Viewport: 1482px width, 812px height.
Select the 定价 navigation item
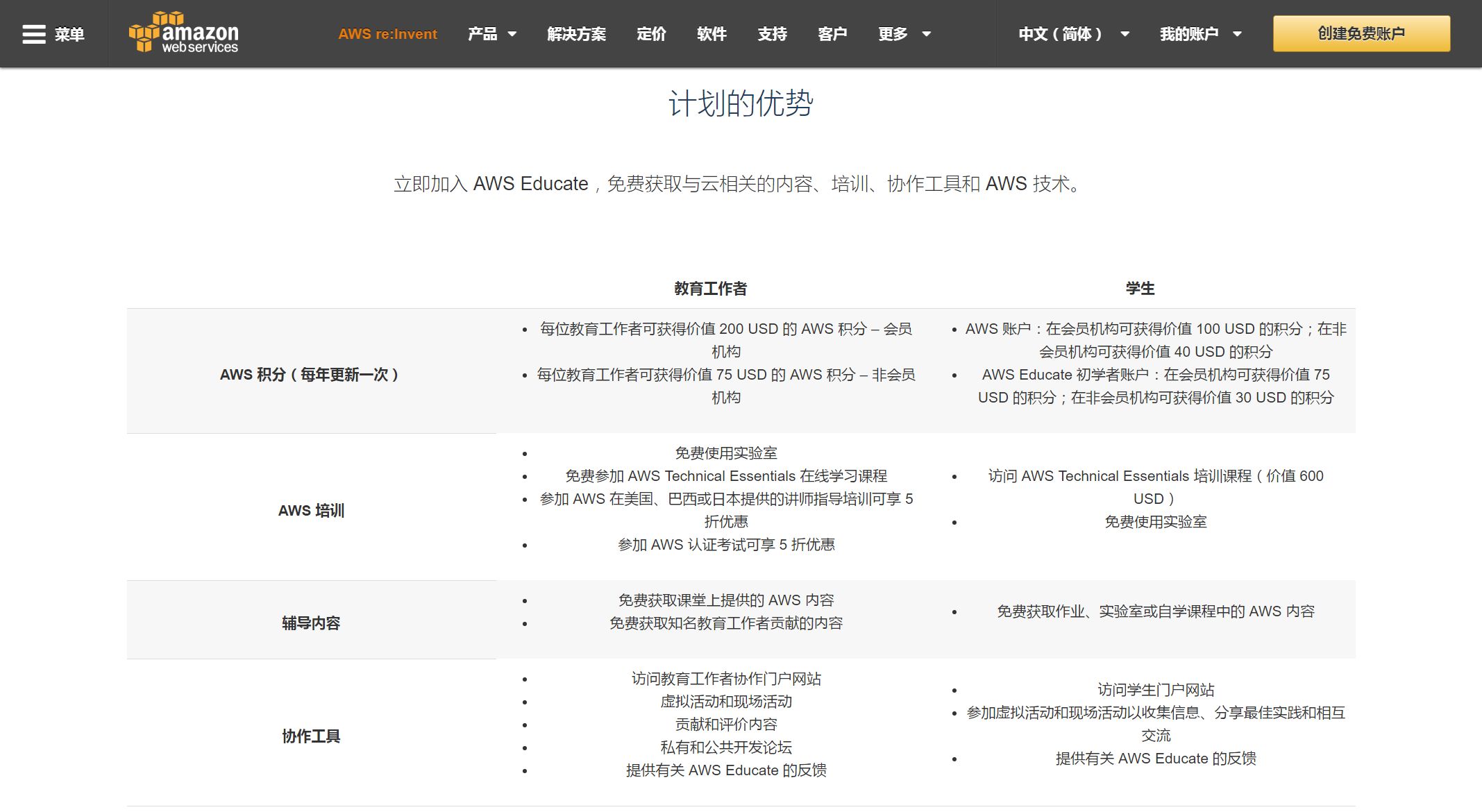[651, 34]
